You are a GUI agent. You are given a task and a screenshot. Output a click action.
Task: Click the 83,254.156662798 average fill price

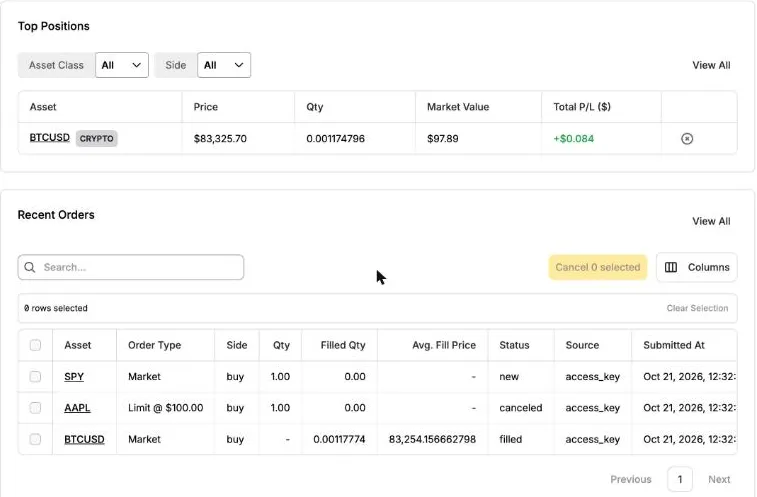click(432, 439)
